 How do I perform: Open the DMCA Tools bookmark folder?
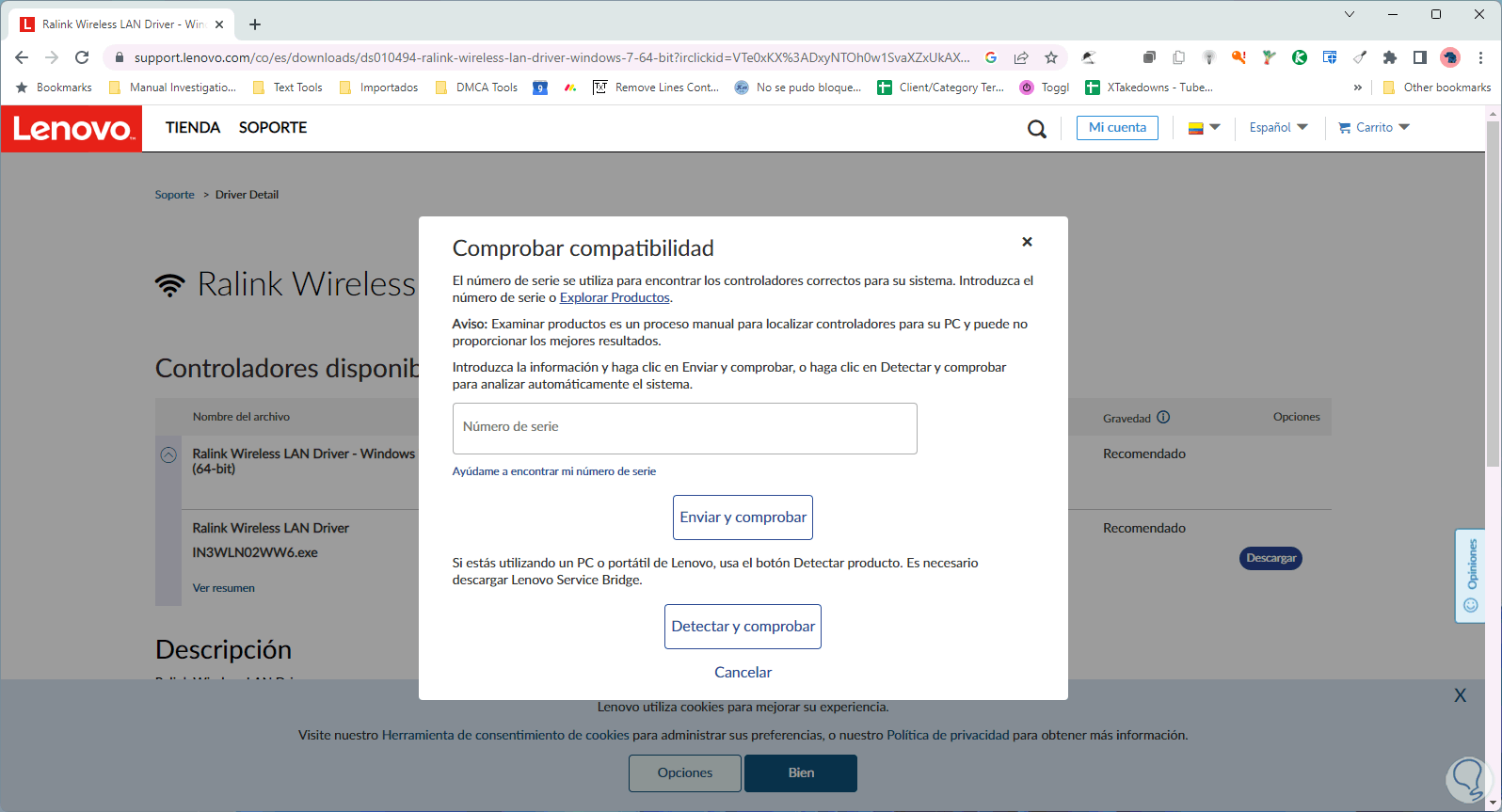pos(477,88)
